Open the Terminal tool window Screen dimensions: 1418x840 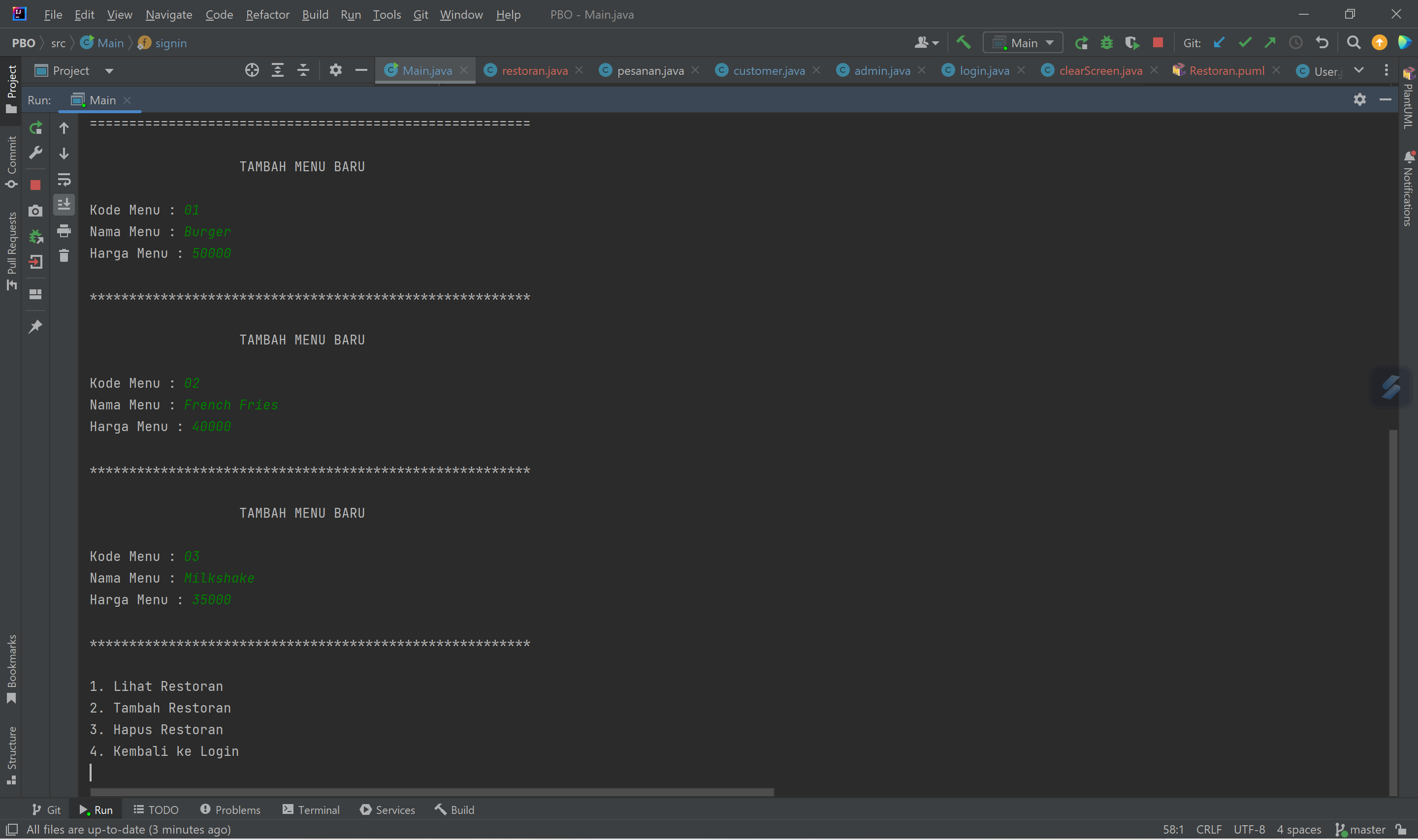pos(311,810)
